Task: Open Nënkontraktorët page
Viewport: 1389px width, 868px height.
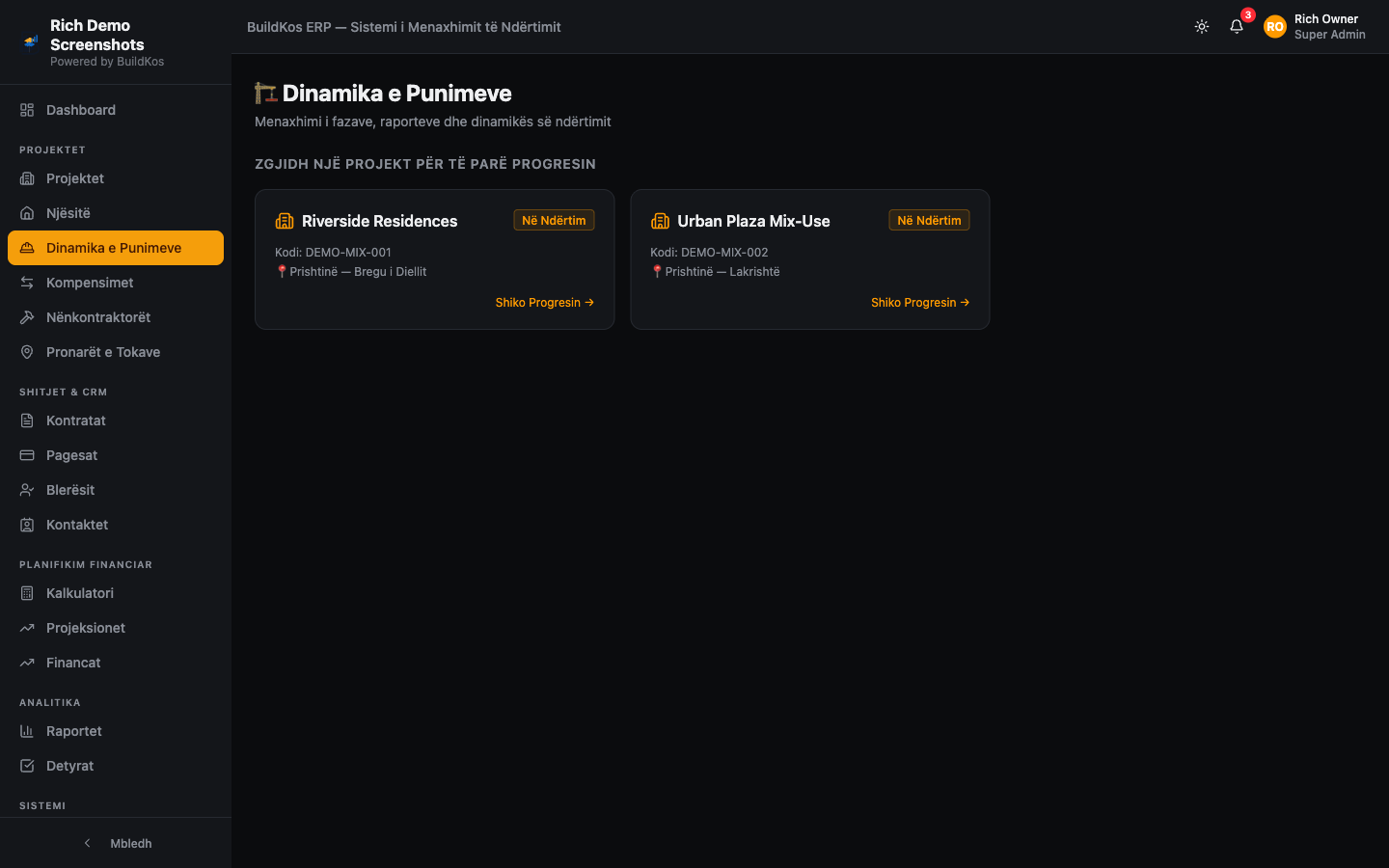Action: (x=116, y=317)
